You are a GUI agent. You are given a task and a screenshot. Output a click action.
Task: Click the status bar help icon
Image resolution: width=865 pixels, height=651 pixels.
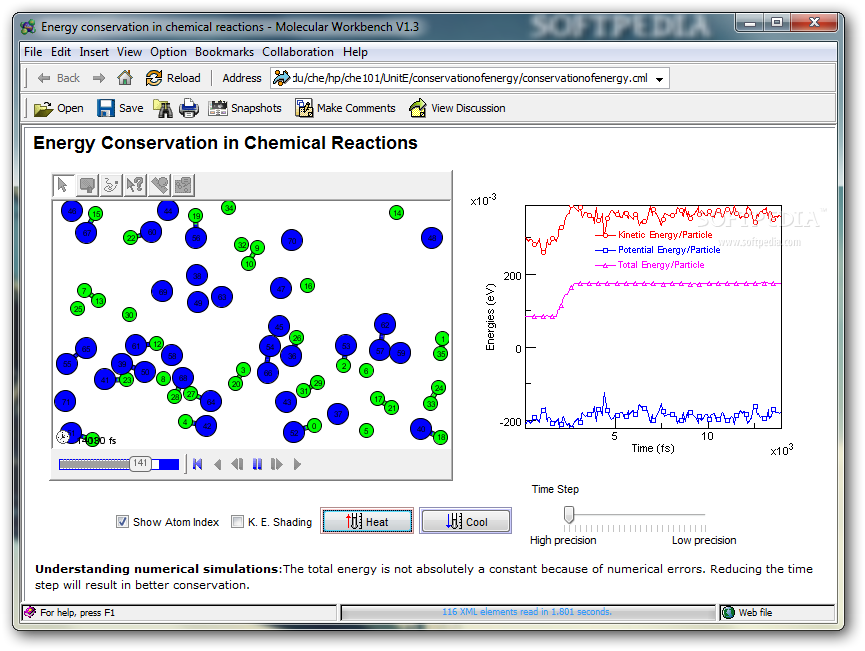30,612
